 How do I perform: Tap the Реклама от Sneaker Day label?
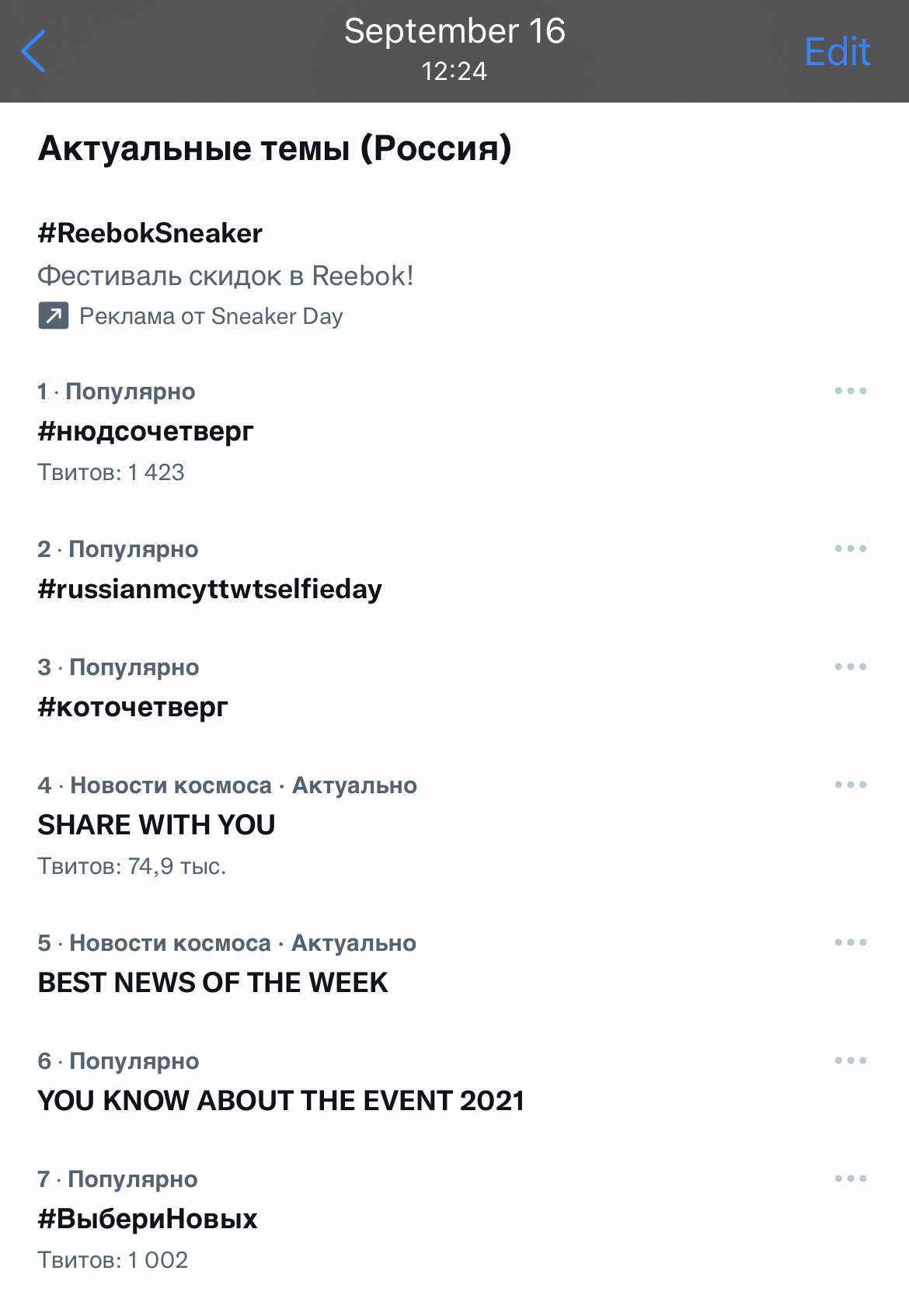[x=211, y=316]
